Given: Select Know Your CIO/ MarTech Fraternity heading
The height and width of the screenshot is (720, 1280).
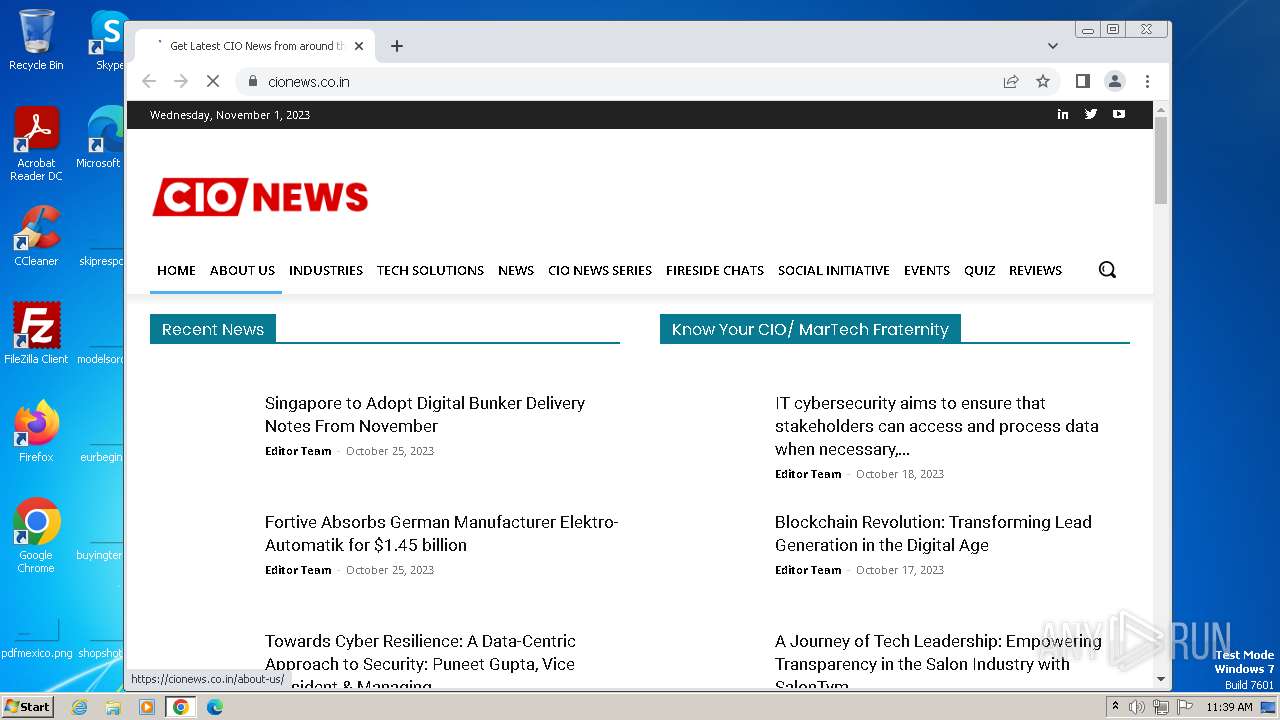Looking at the screenshot, I should [x=810, y=329].
